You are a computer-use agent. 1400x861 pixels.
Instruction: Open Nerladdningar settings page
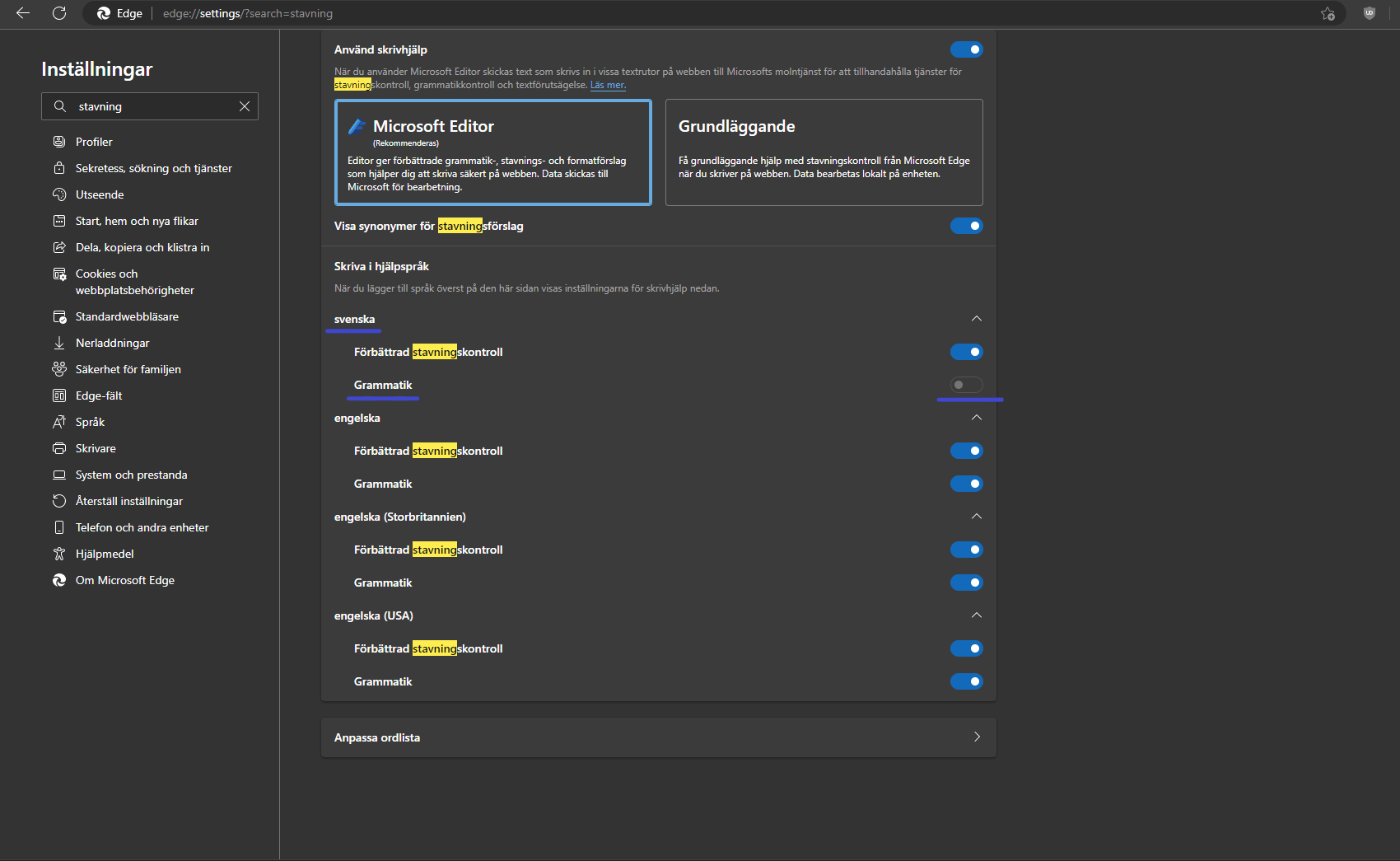coord(113,343)
